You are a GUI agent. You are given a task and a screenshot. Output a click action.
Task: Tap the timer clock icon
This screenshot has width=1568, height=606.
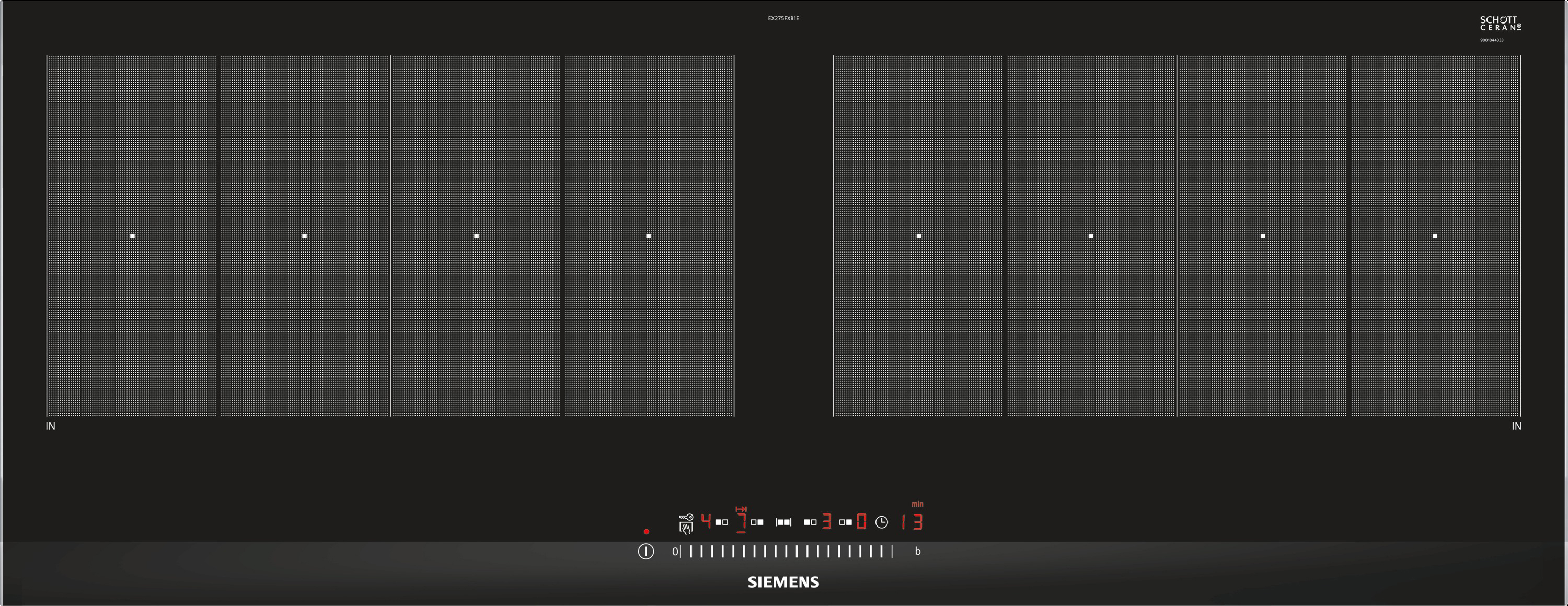coord(881,522)
